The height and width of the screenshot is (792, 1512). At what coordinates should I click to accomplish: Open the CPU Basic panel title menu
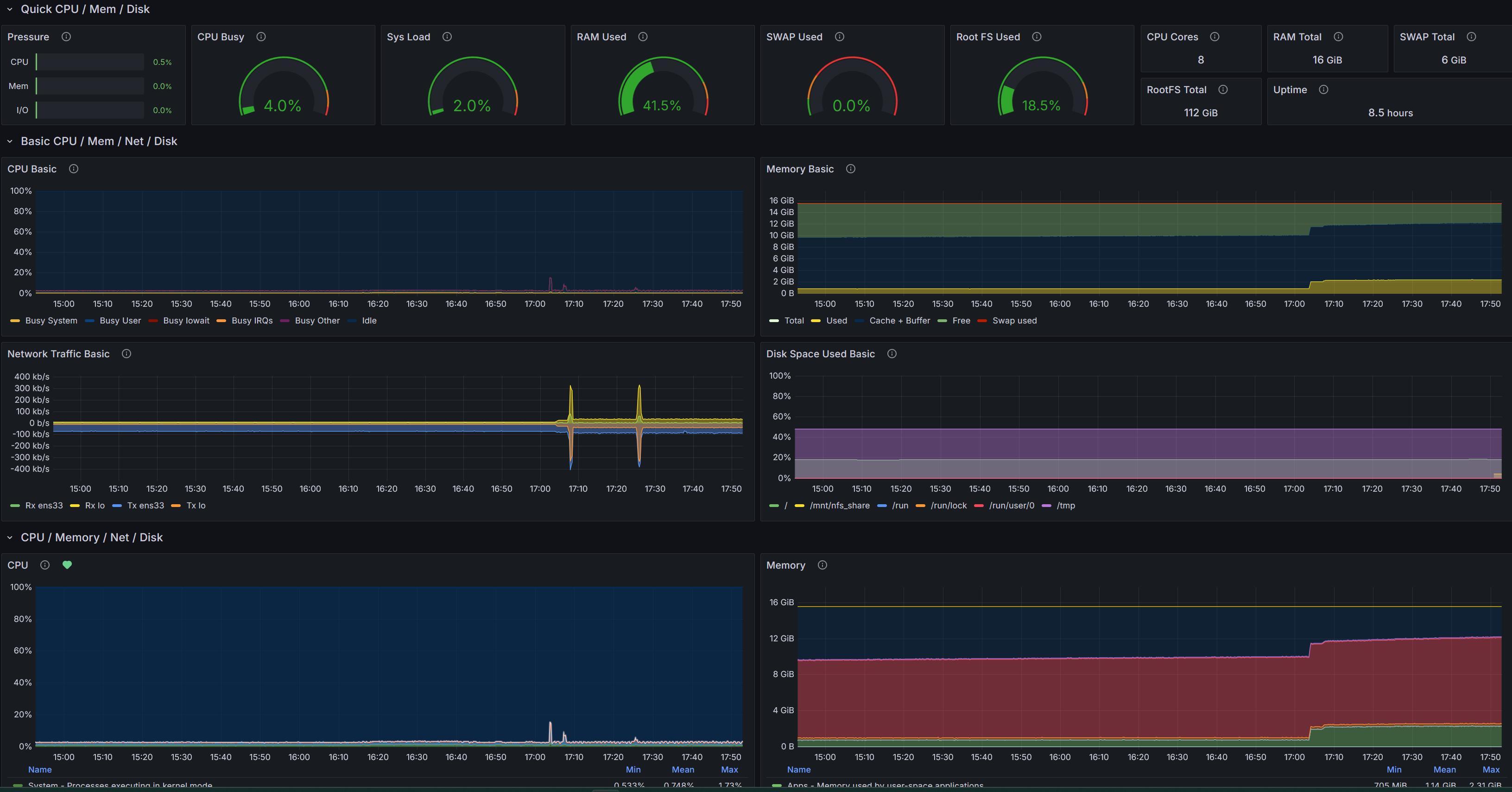click(x=32, y=169)
